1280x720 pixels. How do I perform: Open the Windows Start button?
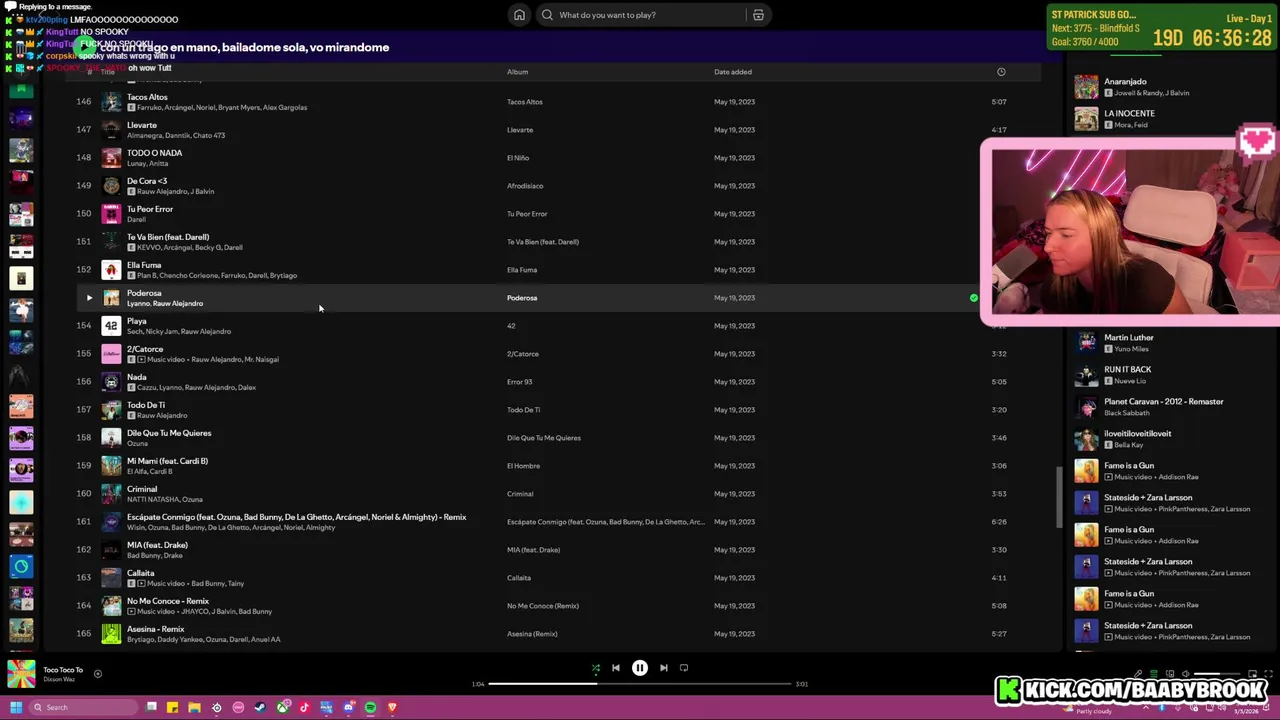pos(16,708)
